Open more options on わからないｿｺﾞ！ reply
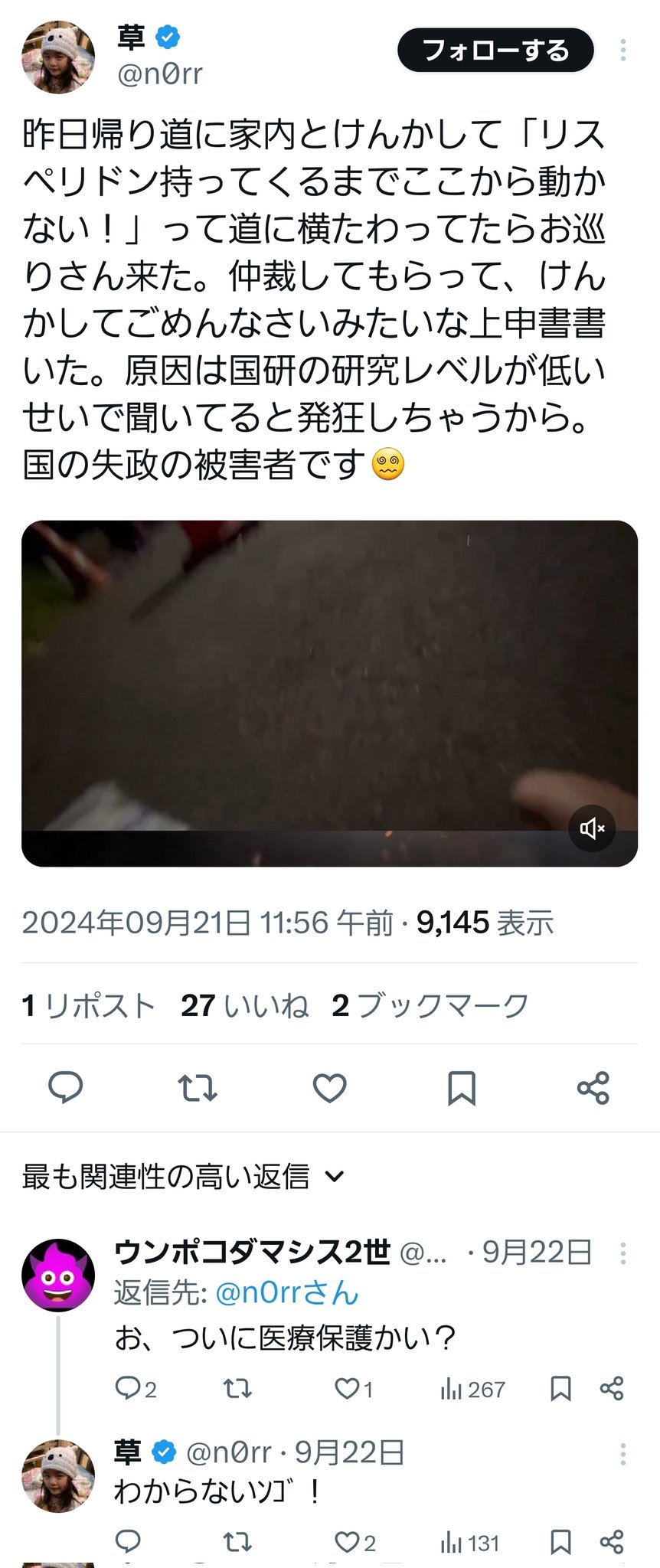 pos(623,1454)
